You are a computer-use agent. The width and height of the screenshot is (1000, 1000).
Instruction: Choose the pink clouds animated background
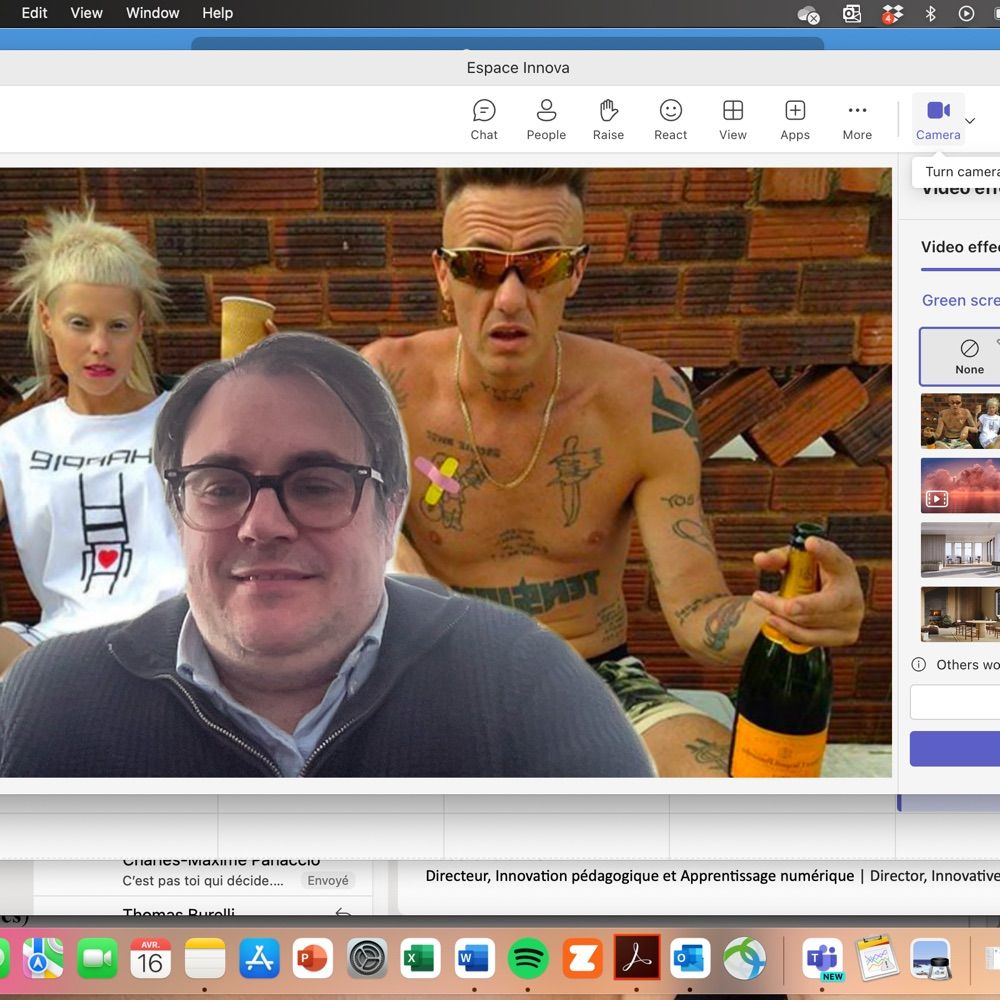pos(960,485)
